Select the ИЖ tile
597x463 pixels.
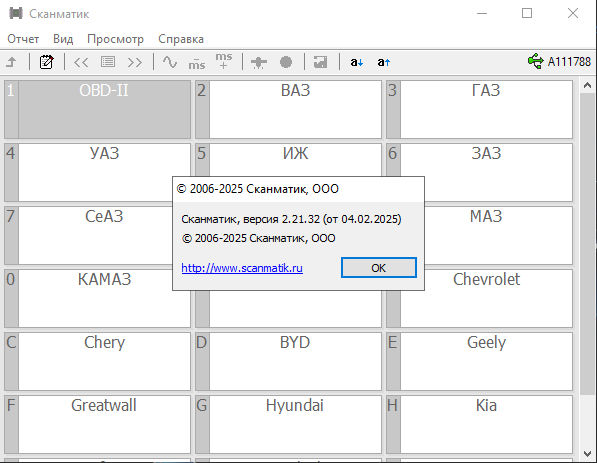[x=288, y=160]
